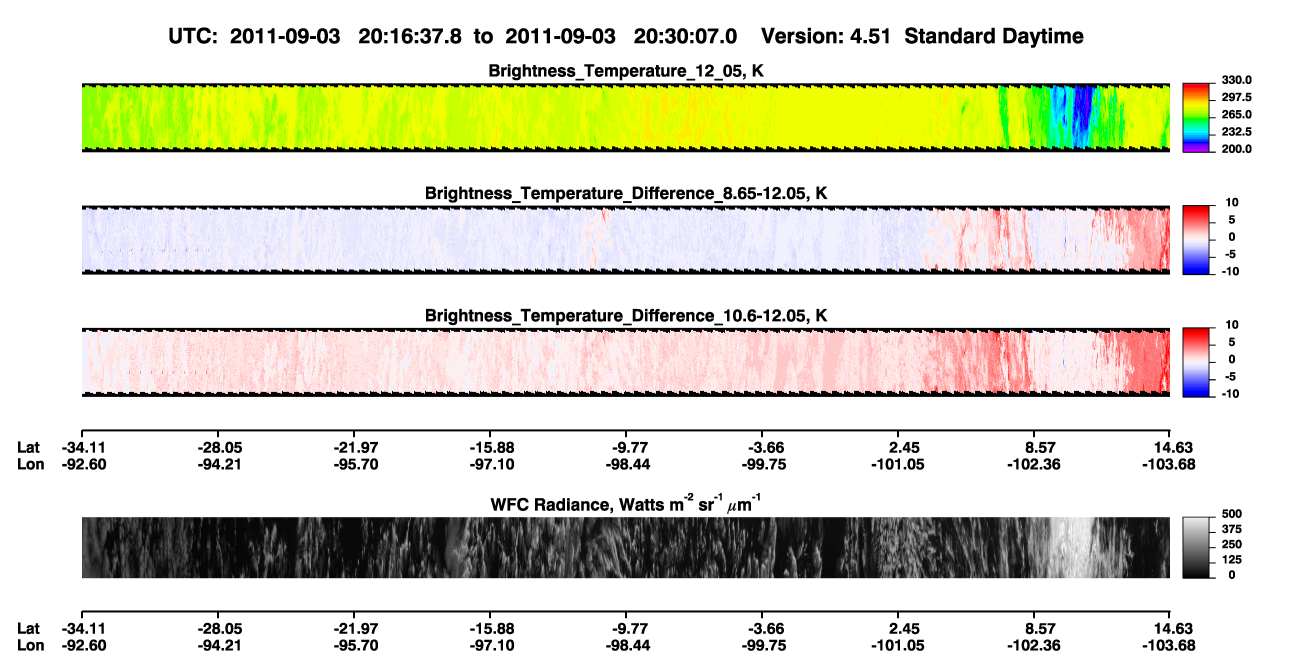
Task: Click latitude -34.11 on axis under 10.6-12.05 panel
Action: coord(82,447)
